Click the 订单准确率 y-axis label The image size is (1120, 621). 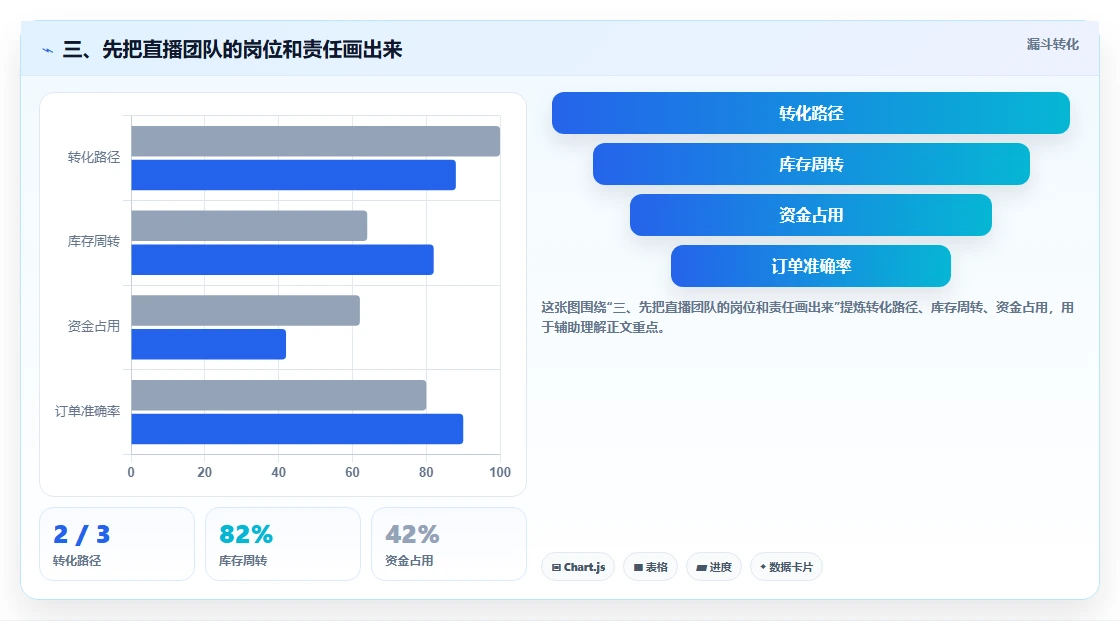[87, 411]
